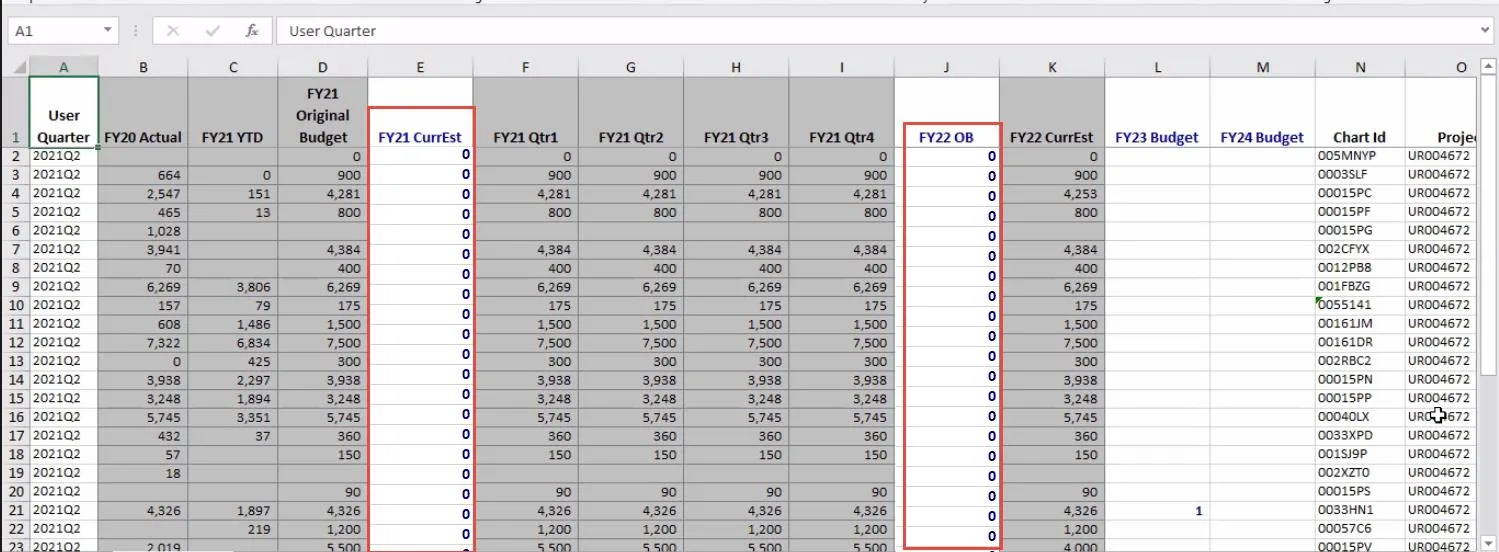1499x552 pixels.
Task: Select column I header
Action: coord(841,67)
